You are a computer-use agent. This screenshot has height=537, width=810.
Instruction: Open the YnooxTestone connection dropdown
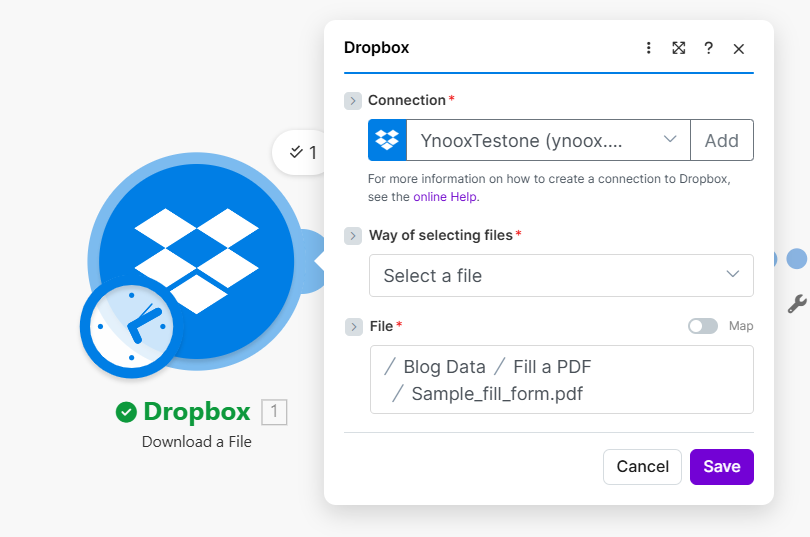click(547, 141)
